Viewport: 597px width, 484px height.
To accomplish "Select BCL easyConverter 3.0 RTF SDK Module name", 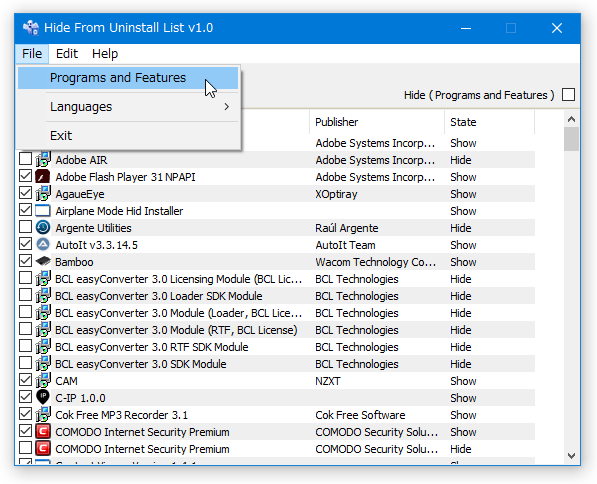I will [x=152, y=347].
